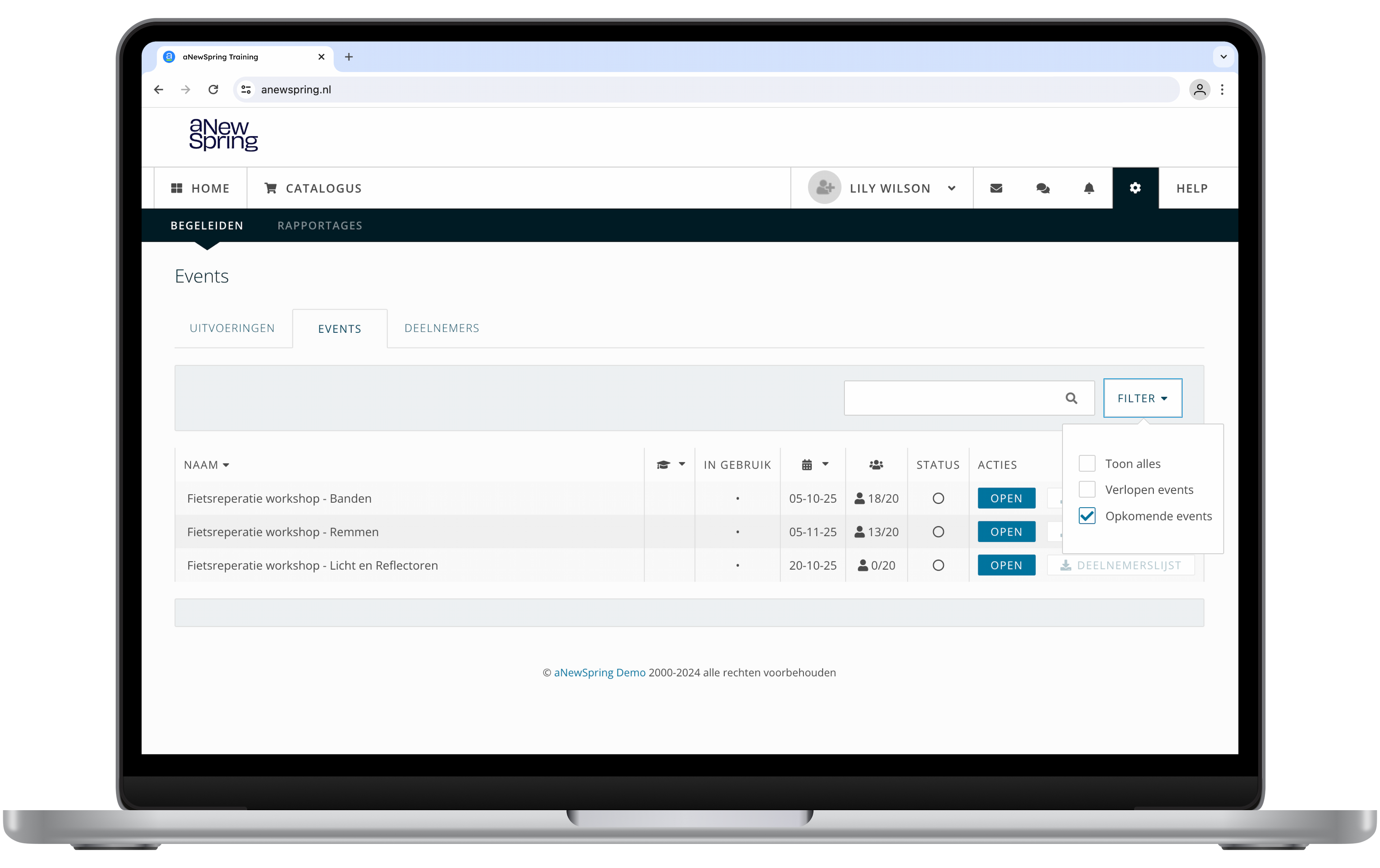Click the search magnifier icon
The height and width of the screenshot is (868, 1380).
pos(1071,398)
